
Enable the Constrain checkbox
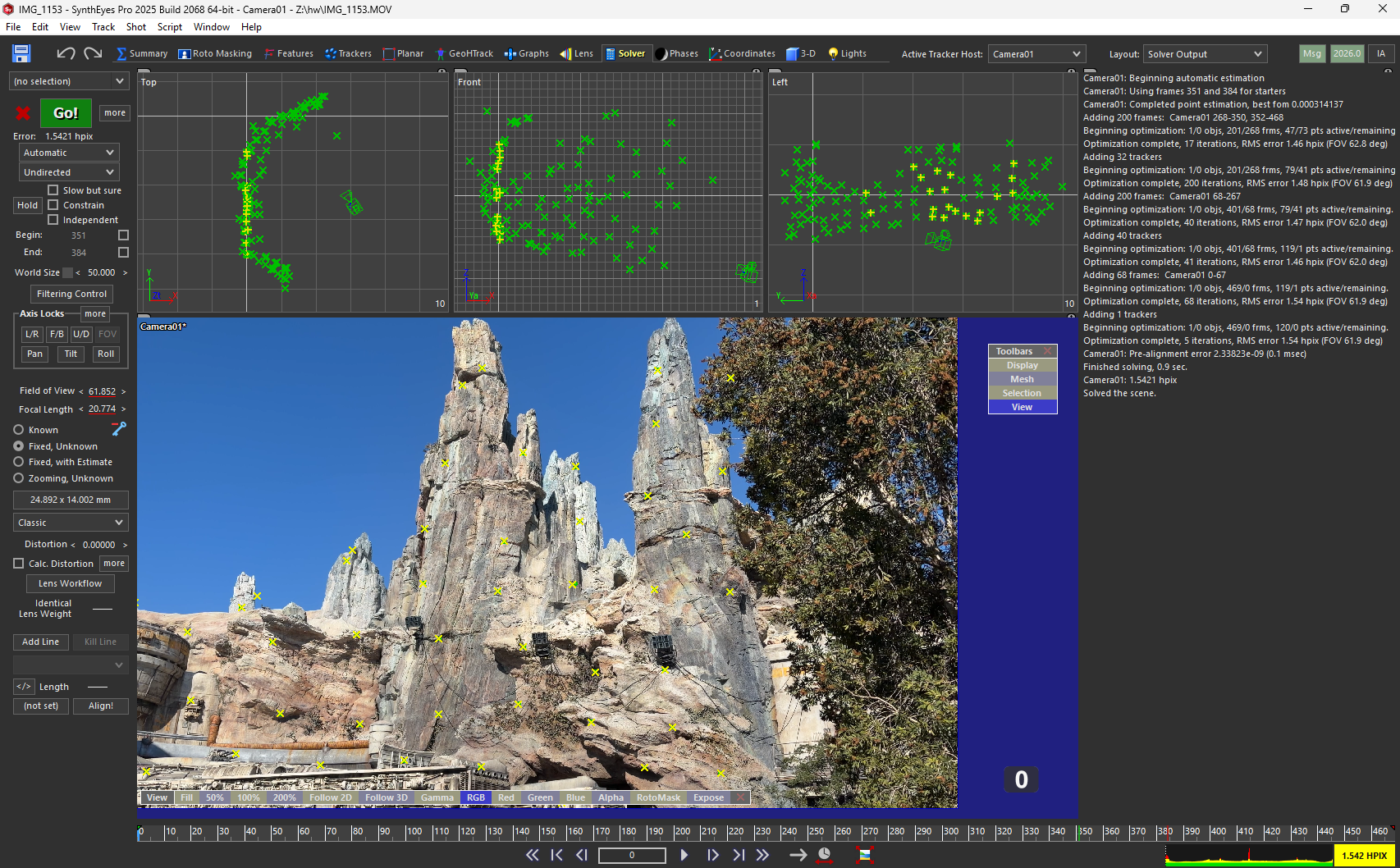pyautogui.click(x=53, y=205)
